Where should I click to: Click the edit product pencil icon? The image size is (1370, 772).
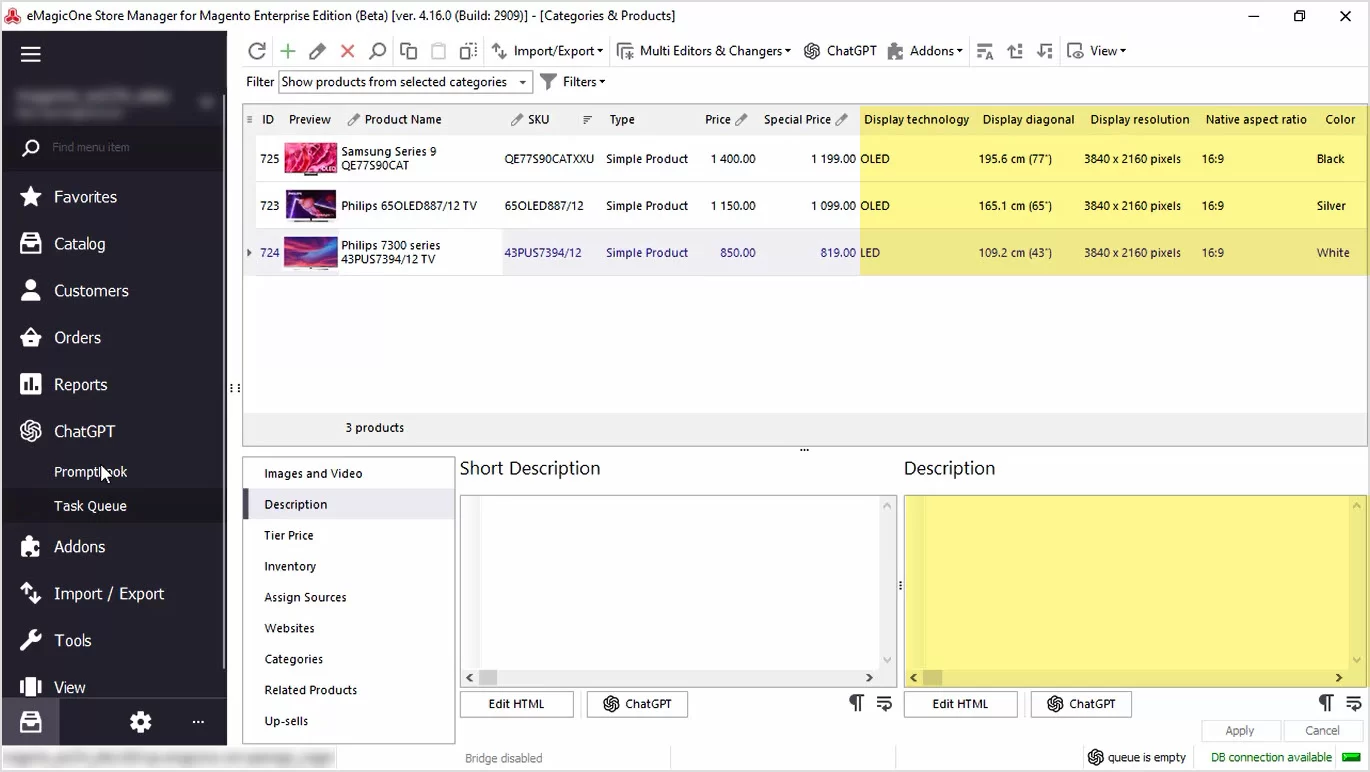[x=317, y=51]
